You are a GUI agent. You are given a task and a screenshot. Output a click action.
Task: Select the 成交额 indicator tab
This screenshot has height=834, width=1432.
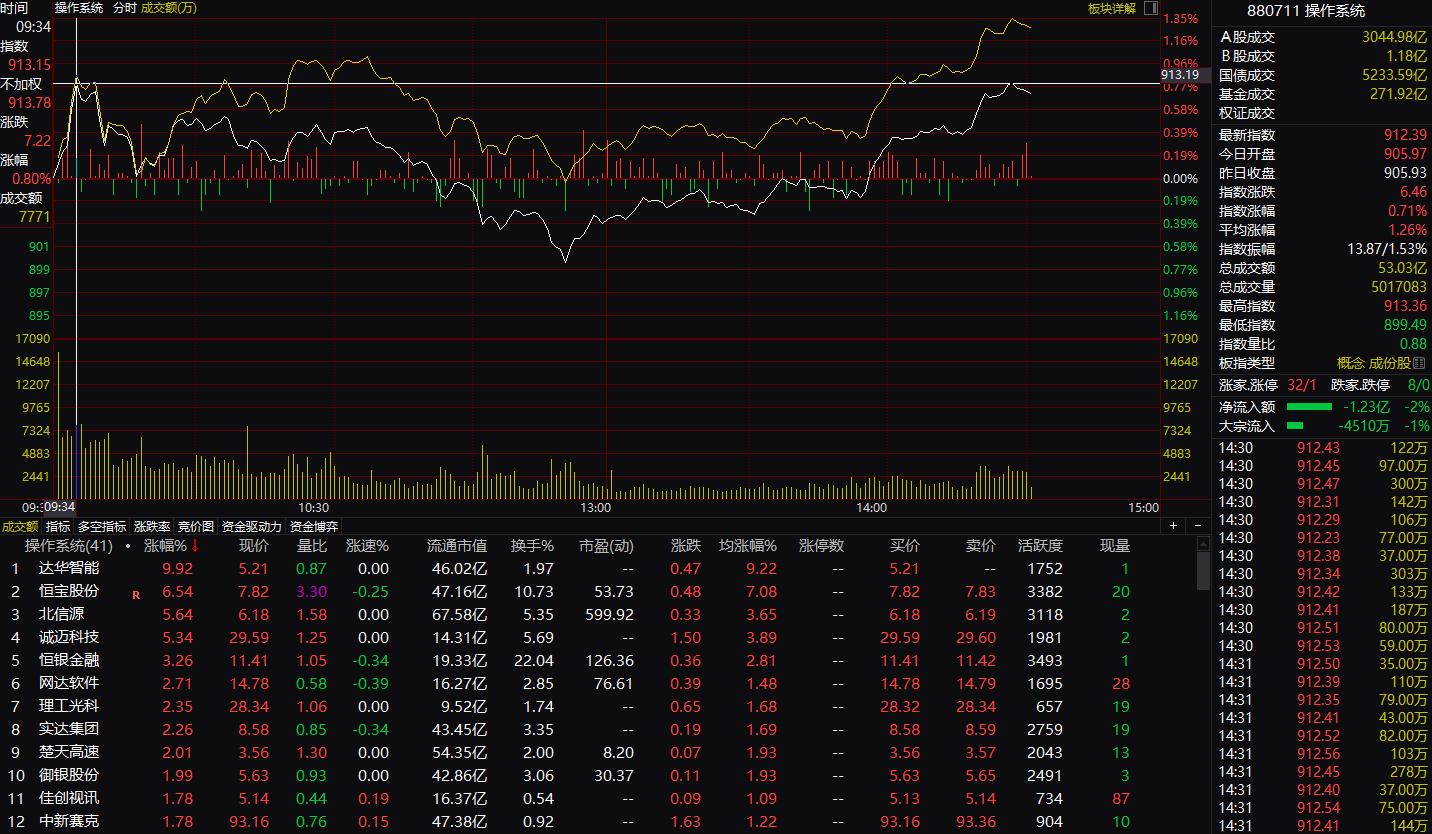coord(20,526)
